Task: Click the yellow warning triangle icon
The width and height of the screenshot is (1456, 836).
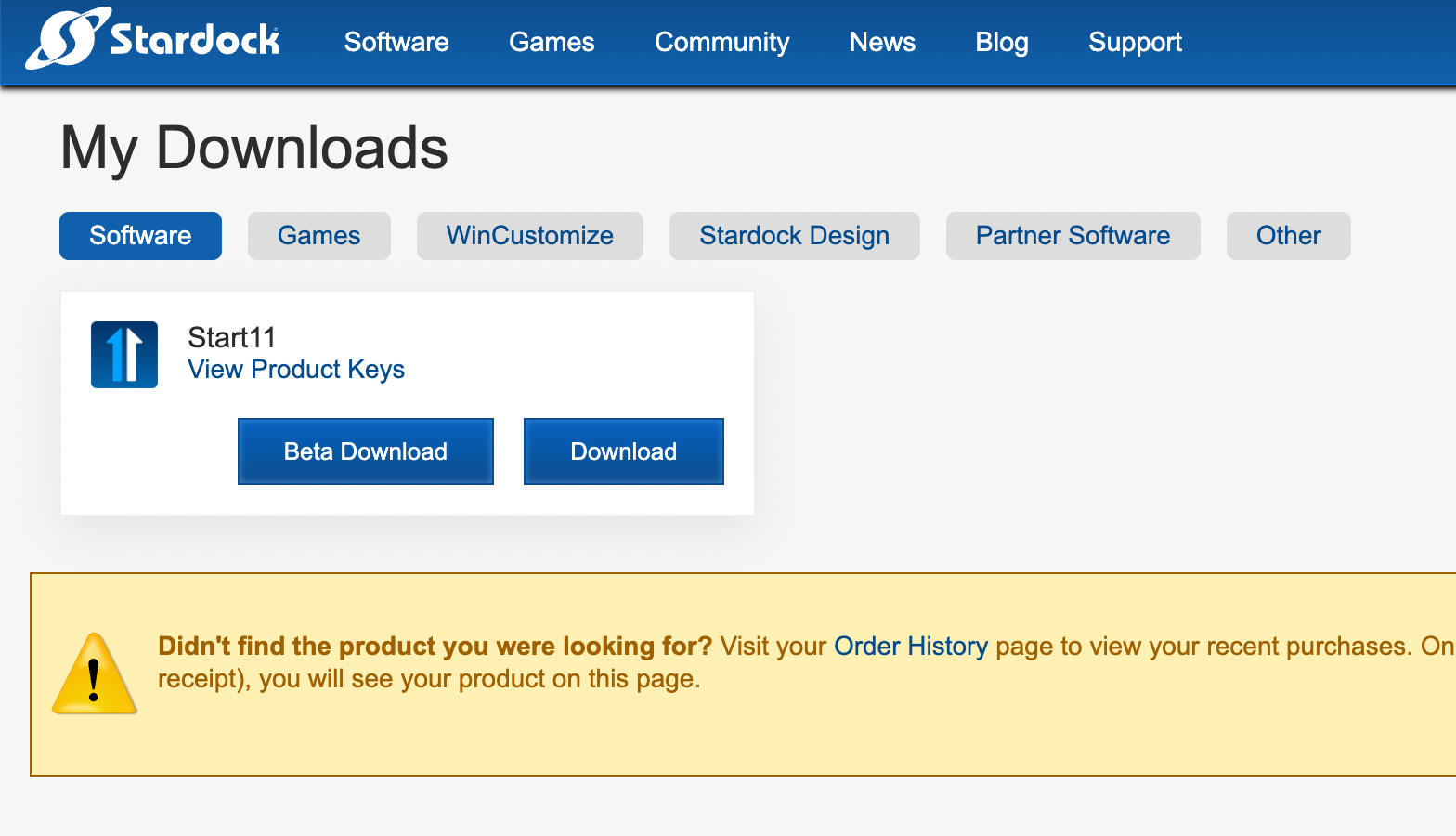Action: click(x=95, y=674)
